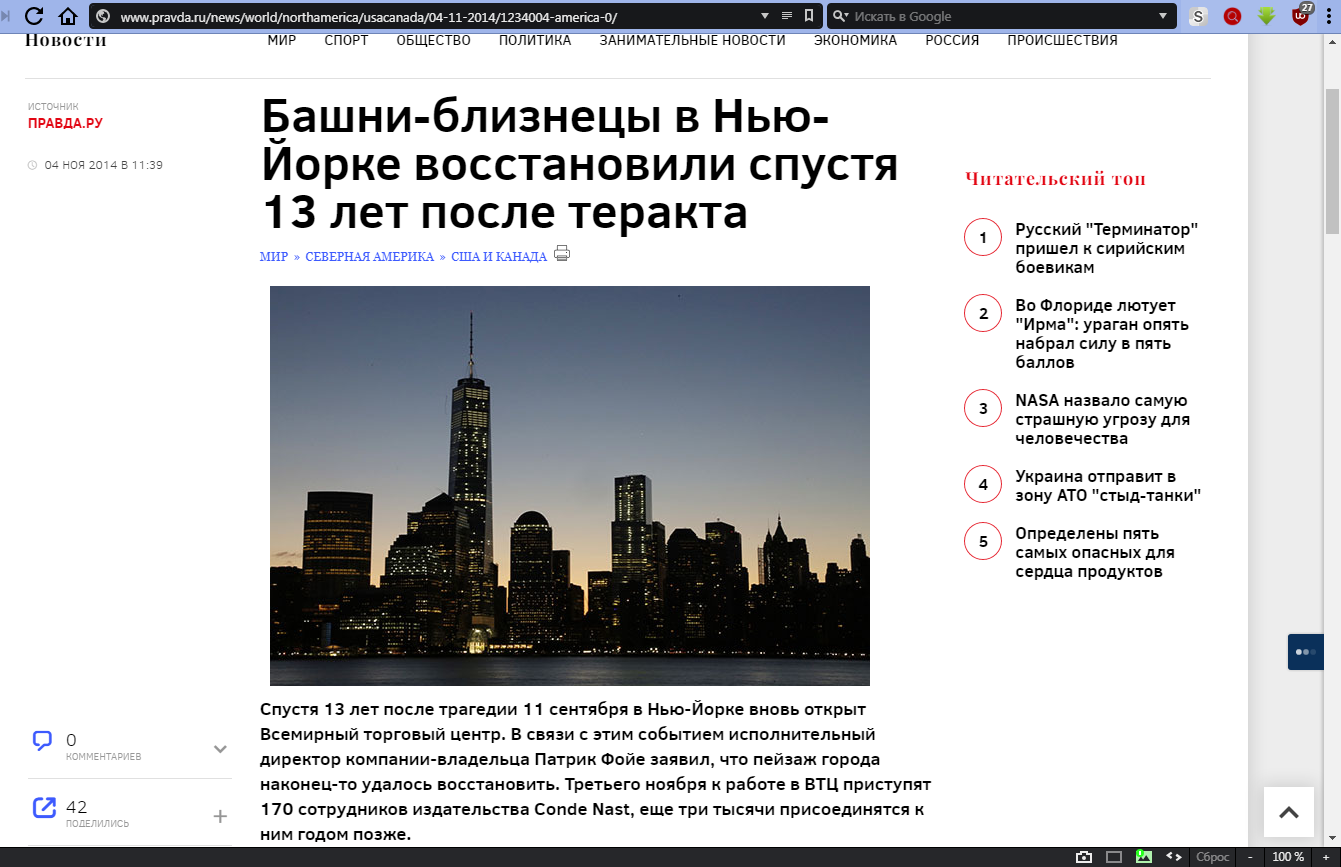Viewport: 1341px width, 867px height.
Task: Open the ЭКОНОМИКА menu section
Action: (855, 41)
